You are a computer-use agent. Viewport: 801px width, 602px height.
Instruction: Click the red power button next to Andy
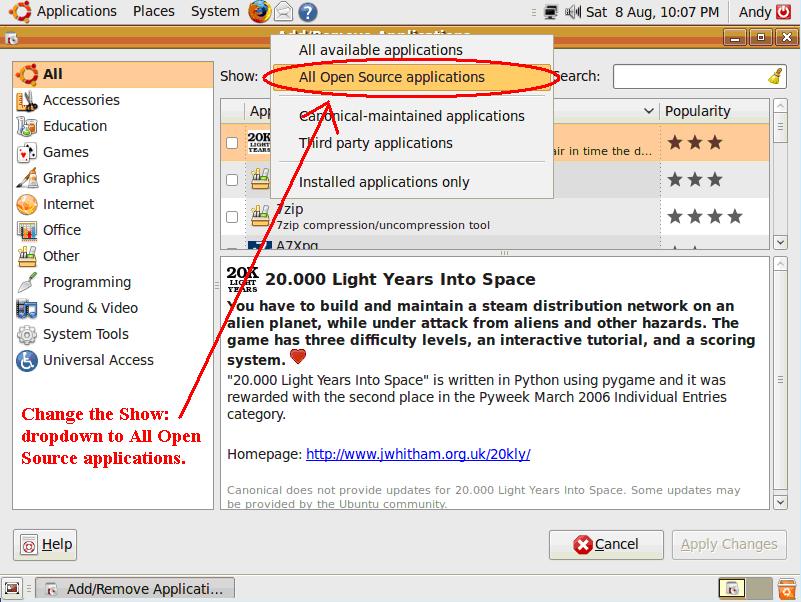784,12
